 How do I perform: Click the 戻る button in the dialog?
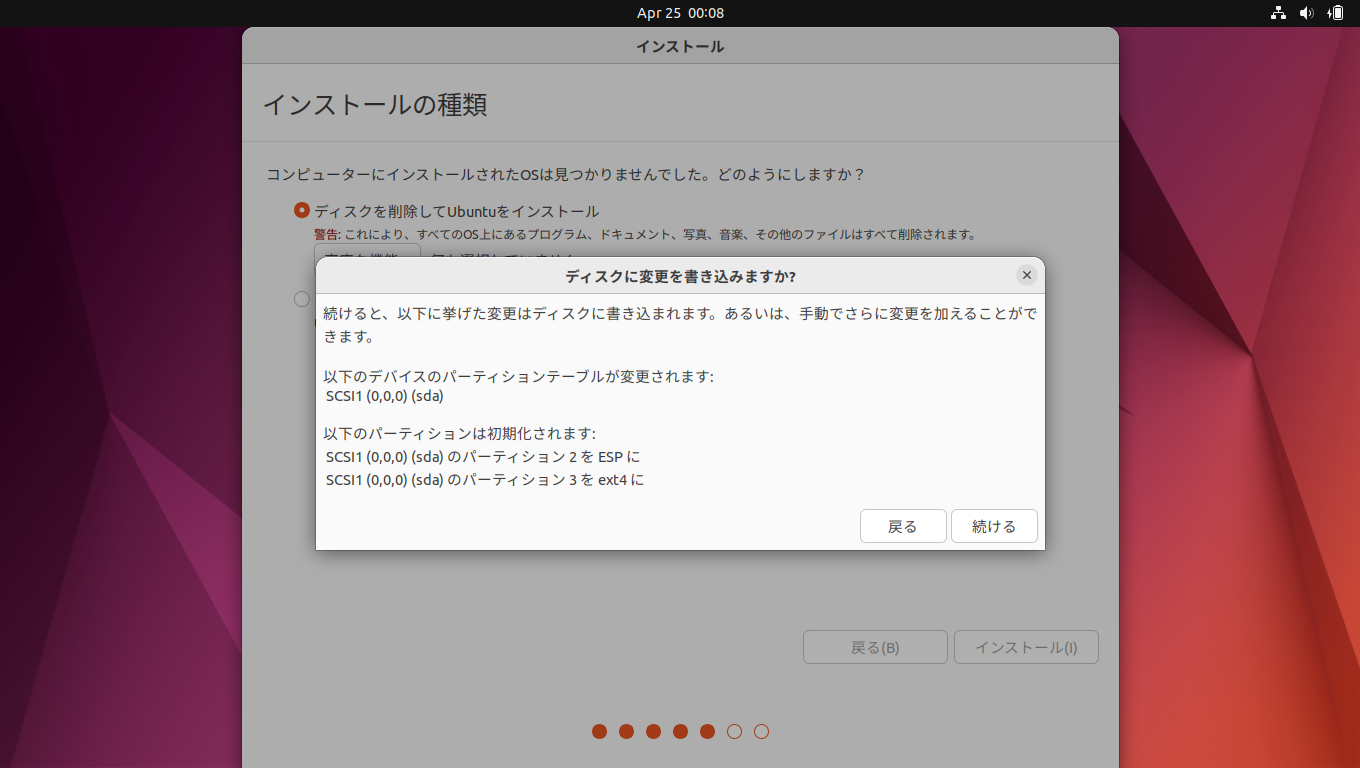(903, 526)
